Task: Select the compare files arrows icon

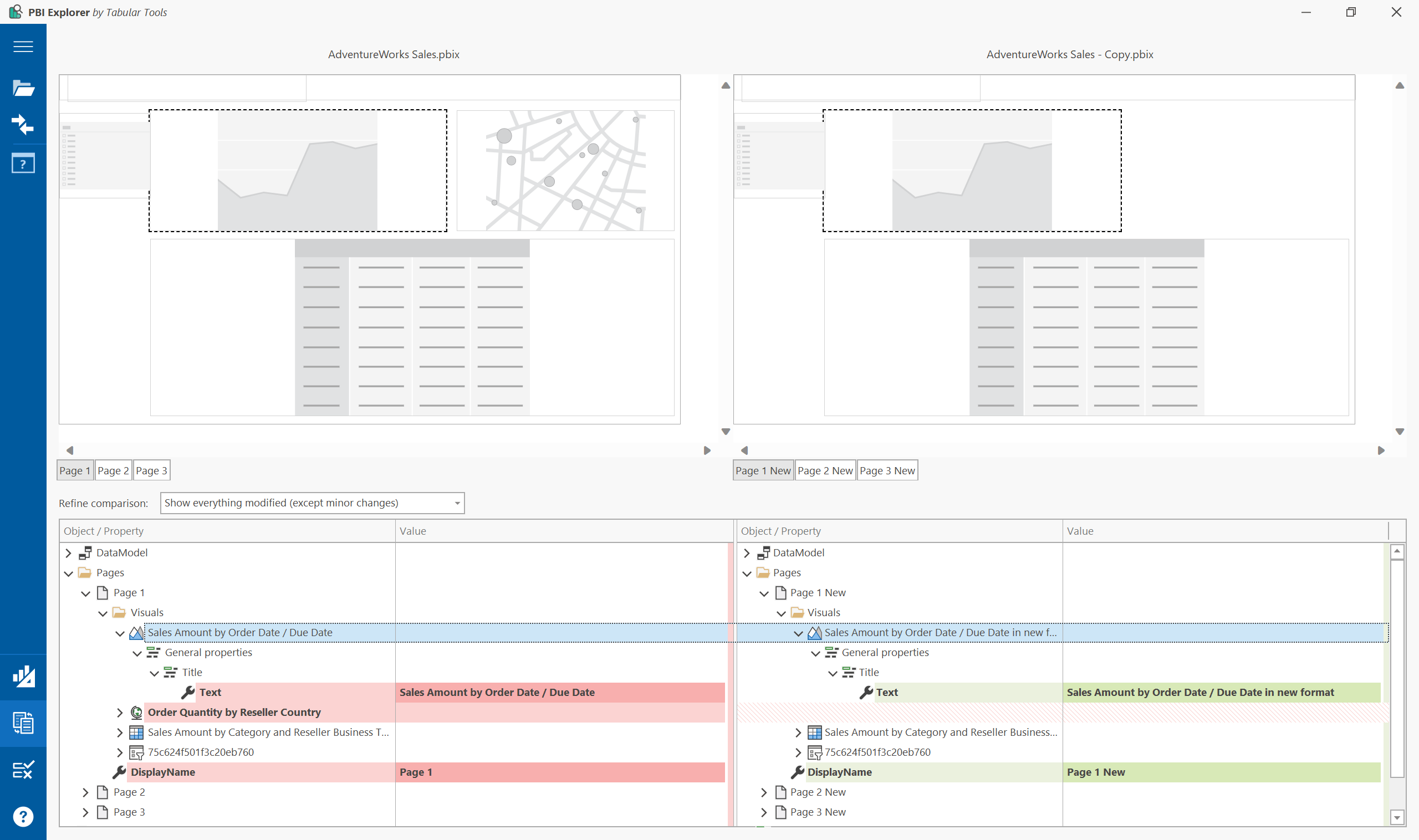Action: pyautogui.click(x=23, y=125)
